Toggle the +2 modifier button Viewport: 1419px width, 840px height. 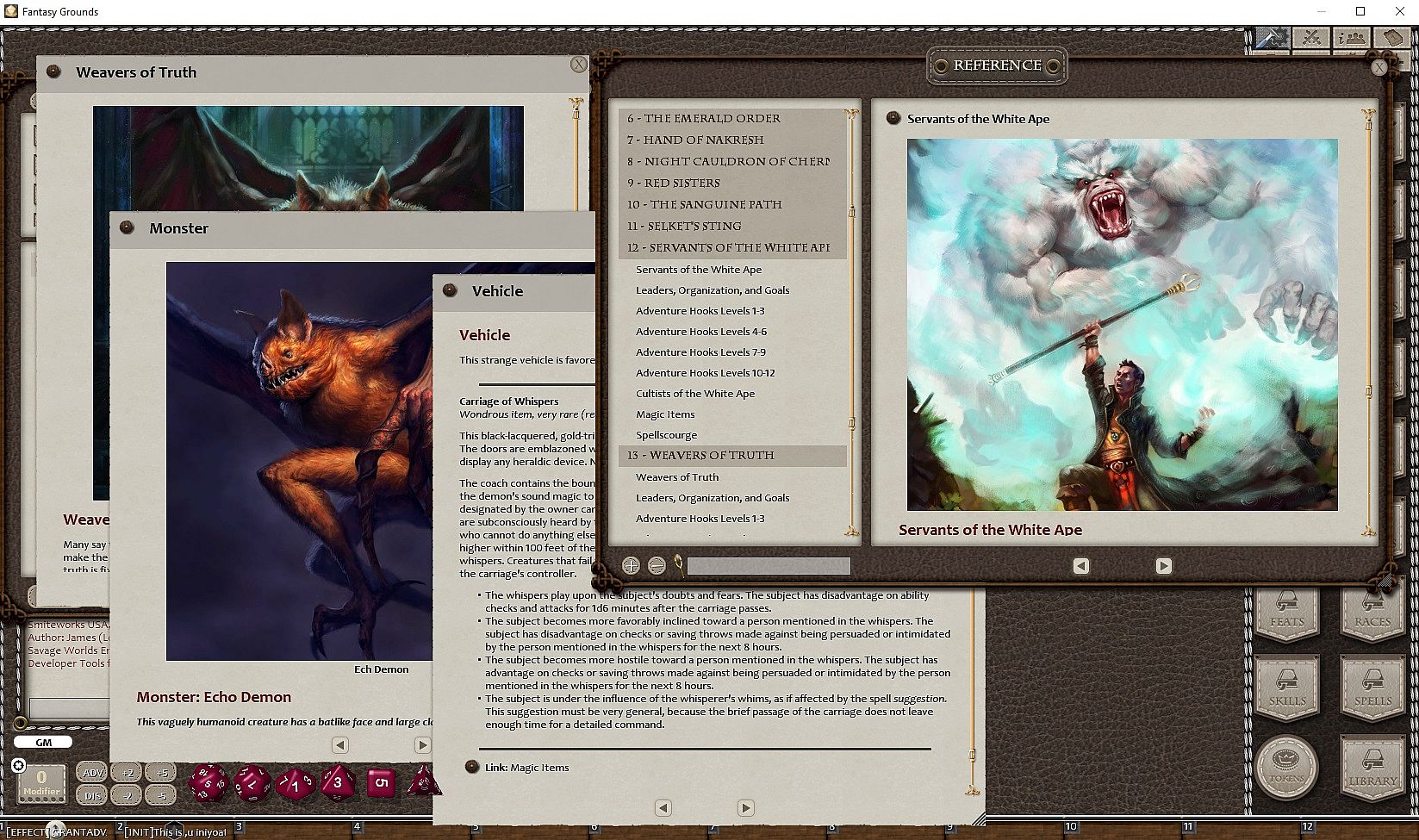(127, 773)
